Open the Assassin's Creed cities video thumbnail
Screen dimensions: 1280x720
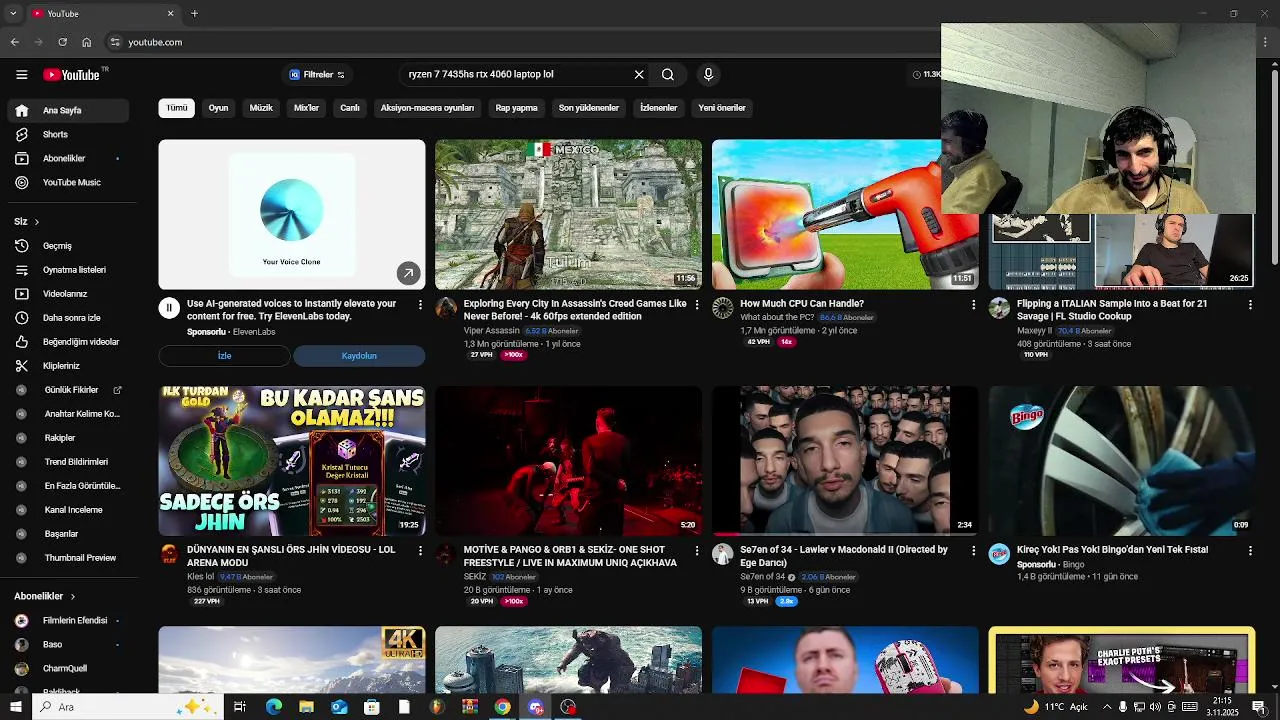pyautogui.click(x=568, y=214)
